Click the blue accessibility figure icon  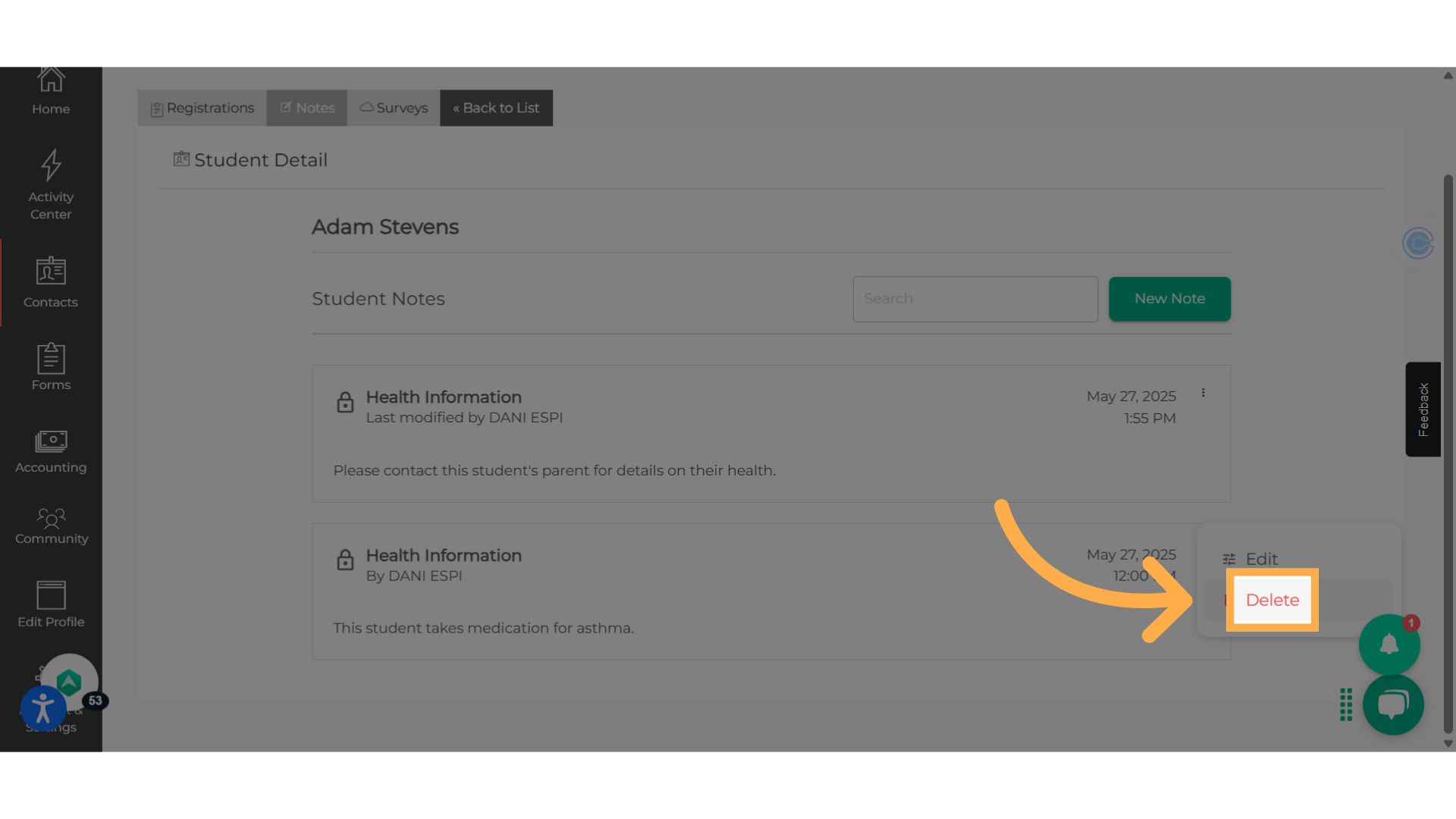point(43,708)
